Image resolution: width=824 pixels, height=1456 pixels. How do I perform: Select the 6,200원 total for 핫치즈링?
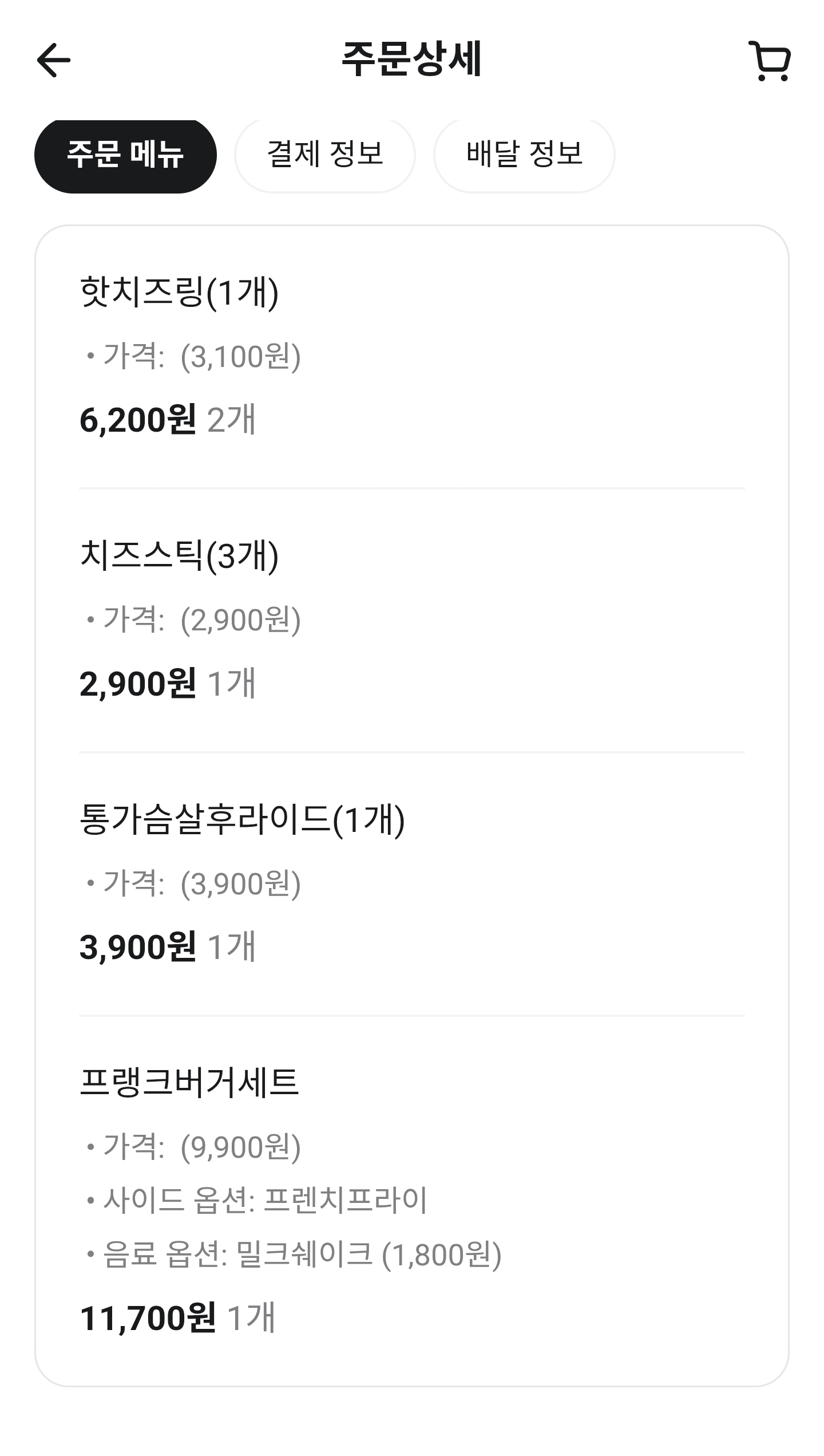pos(138,420)
